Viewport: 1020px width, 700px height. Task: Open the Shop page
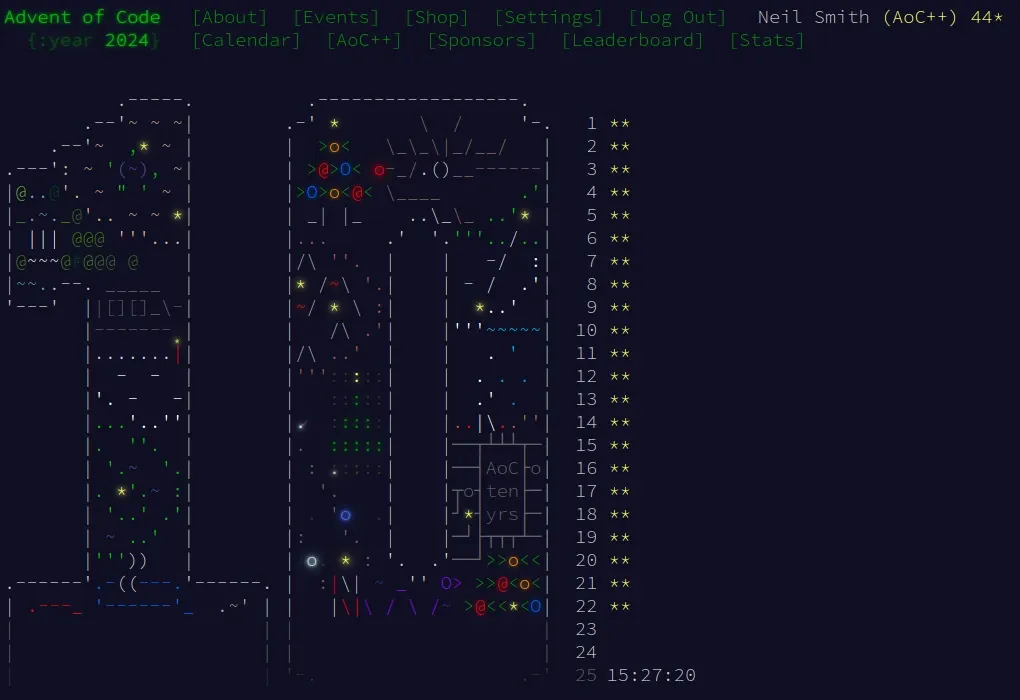coord(436,16)
